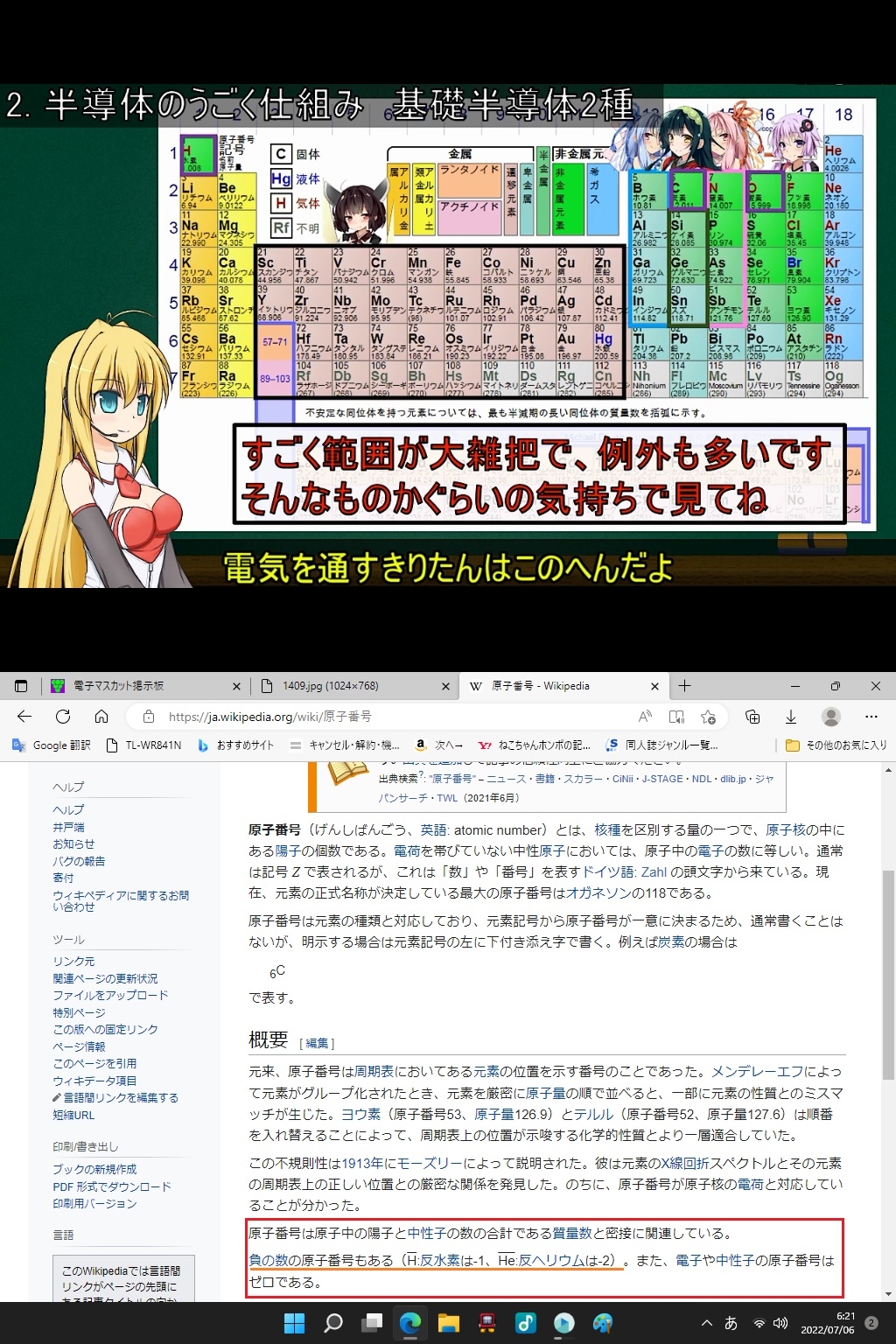The height and width of the screenshot is (1344, 896).
Task: Open Edge Settings and more menu
Action: click(871, 717)
